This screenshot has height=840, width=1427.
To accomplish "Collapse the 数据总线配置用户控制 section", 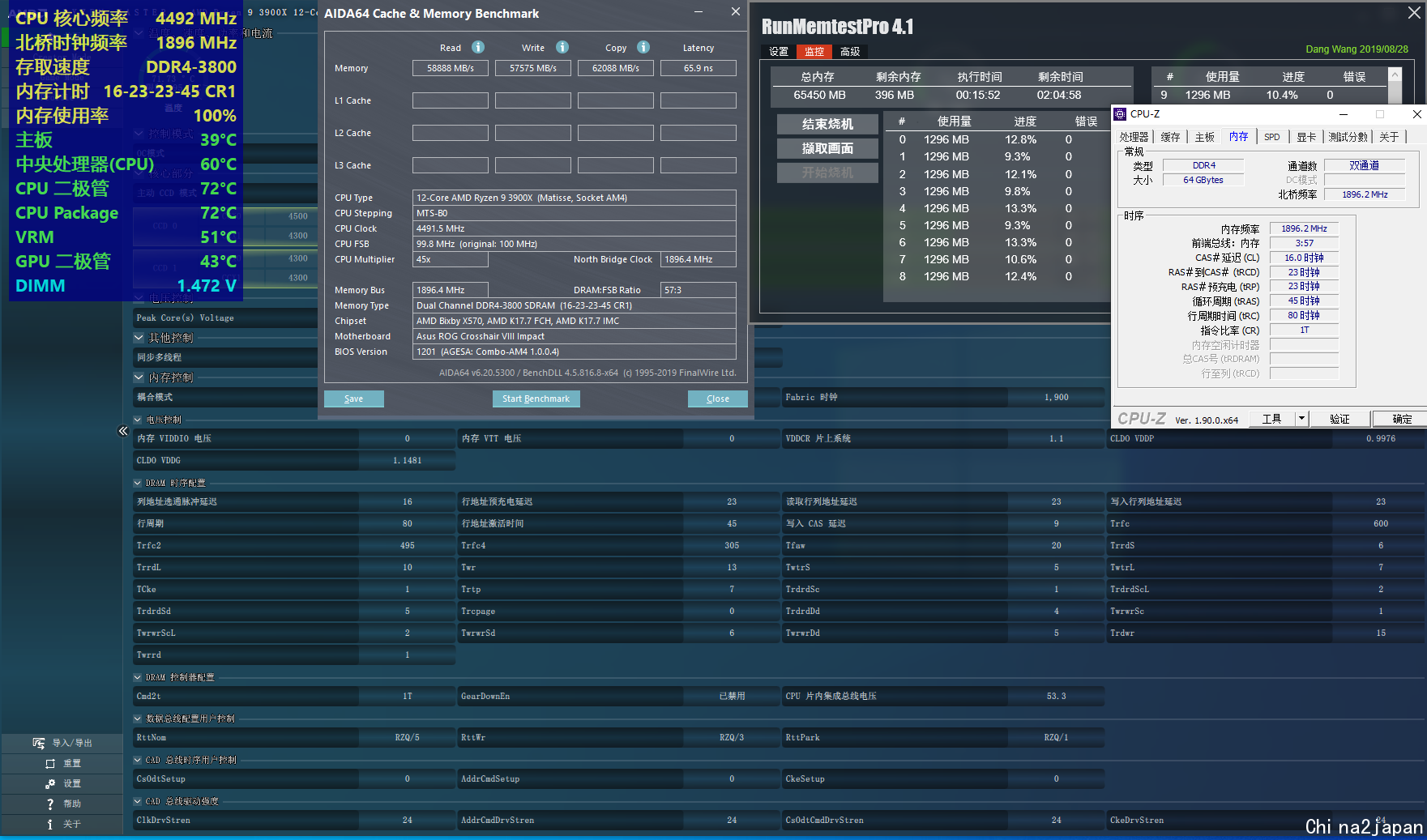I will pyautogui.click(x=138, y=718).
